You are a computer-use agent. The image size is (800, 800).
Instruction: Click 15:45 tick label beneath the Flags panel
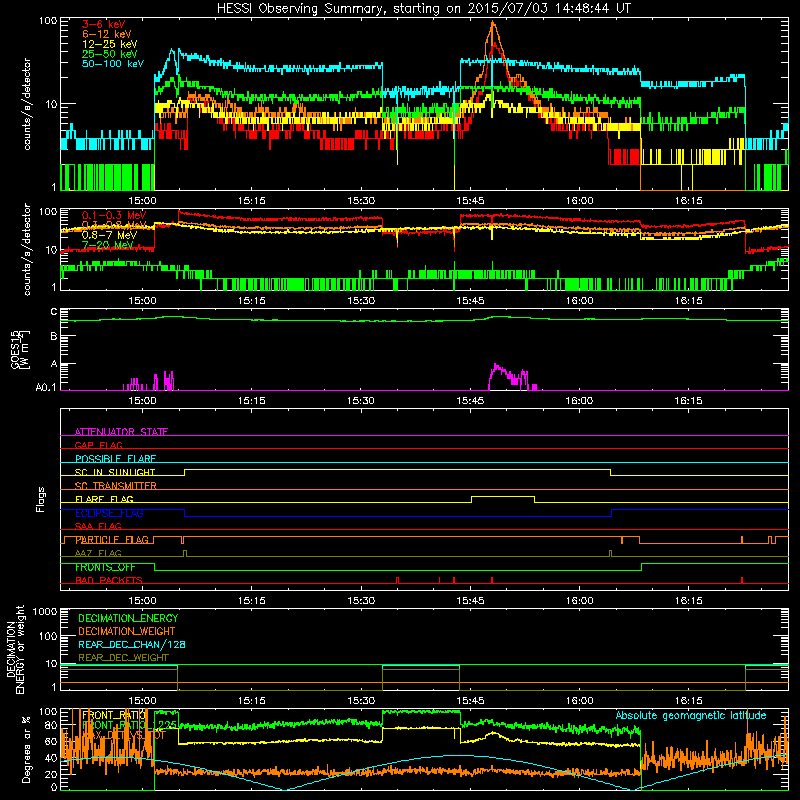pos(470,600)
